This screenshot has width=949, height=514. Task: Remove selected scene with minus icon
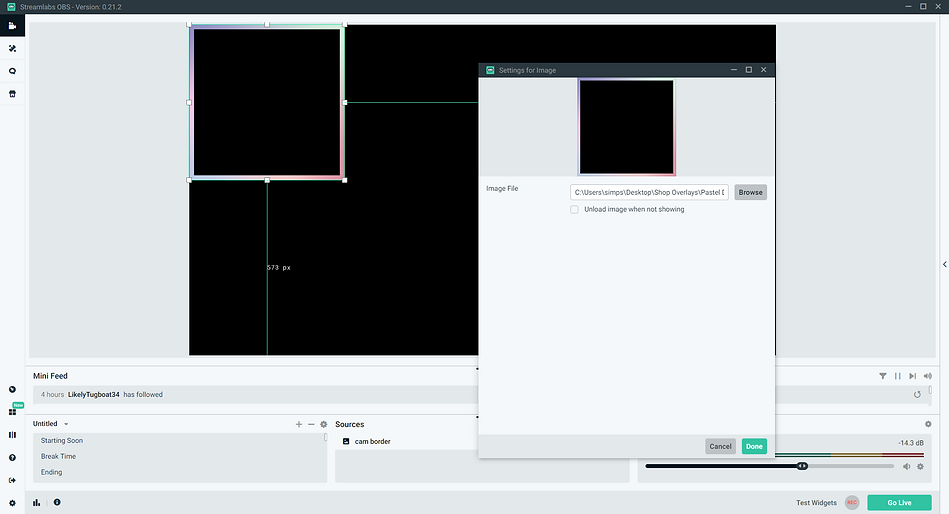[x=311, y=424]
